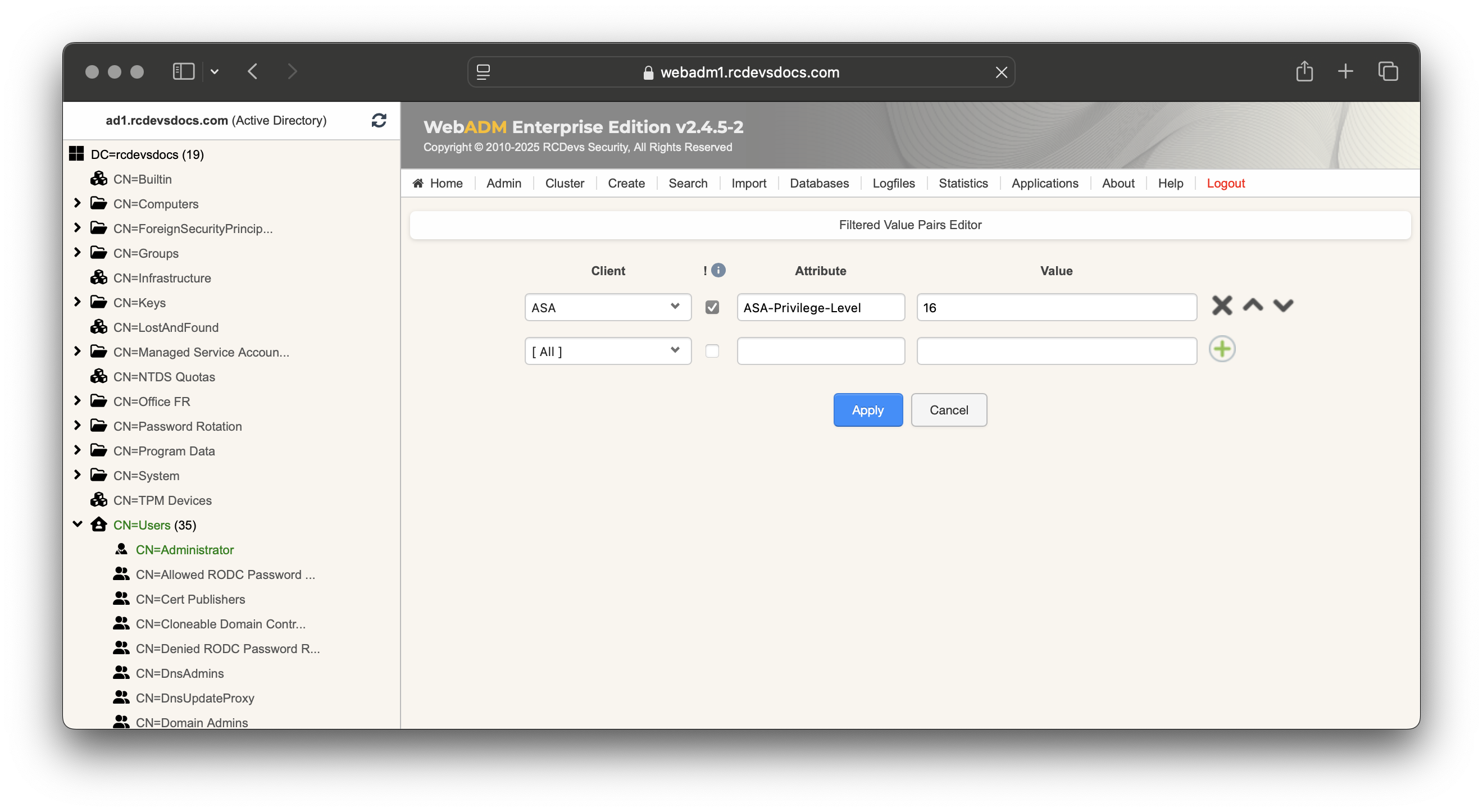Image resolution: width=1483 pixels, height=812 pixels.
Task: Click the CN=LostAndFound container icon
Action: click(x=98, y=327)
